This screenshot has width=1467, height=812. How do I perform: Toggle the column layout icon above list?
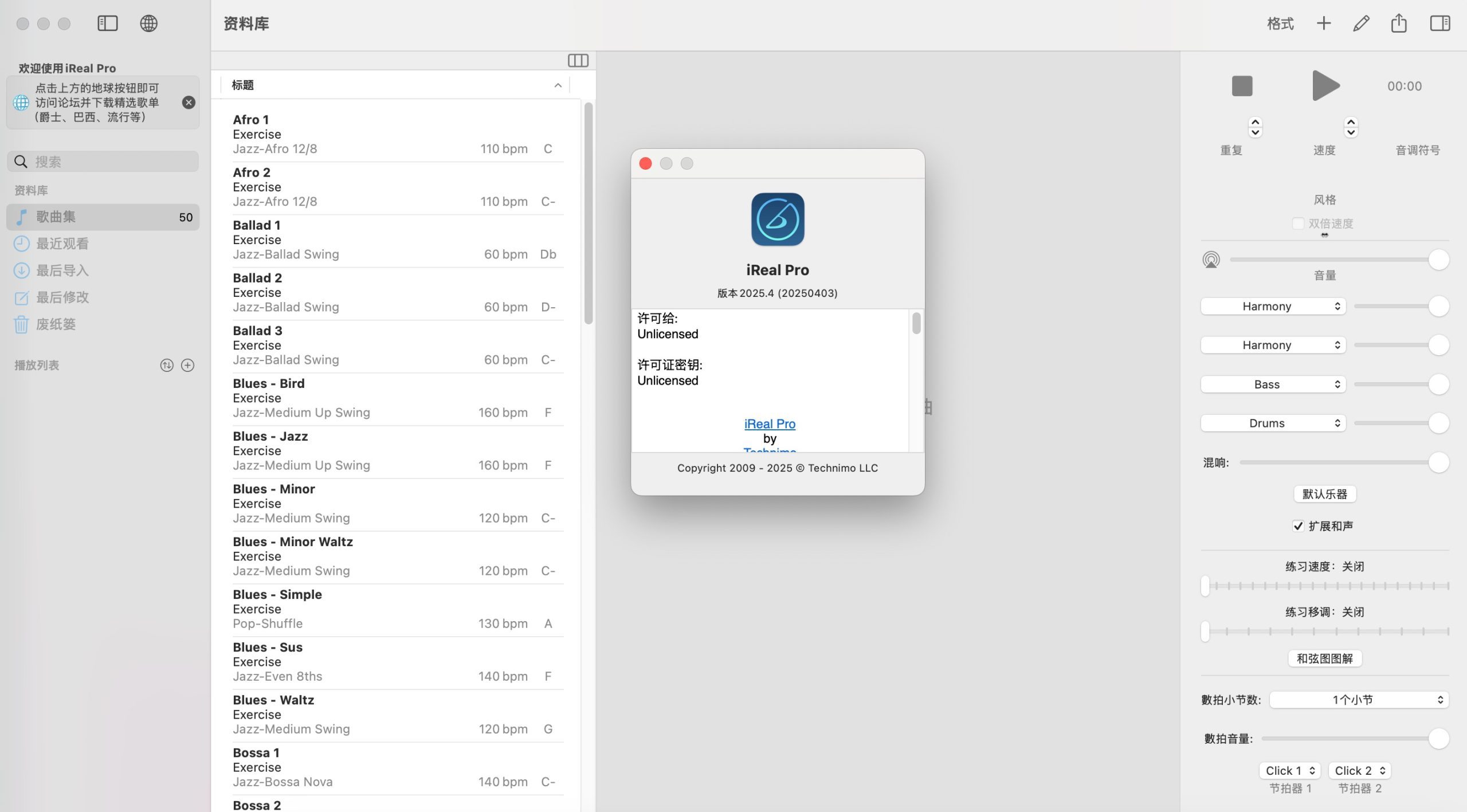pyautogui.click(x=578, y=60)
